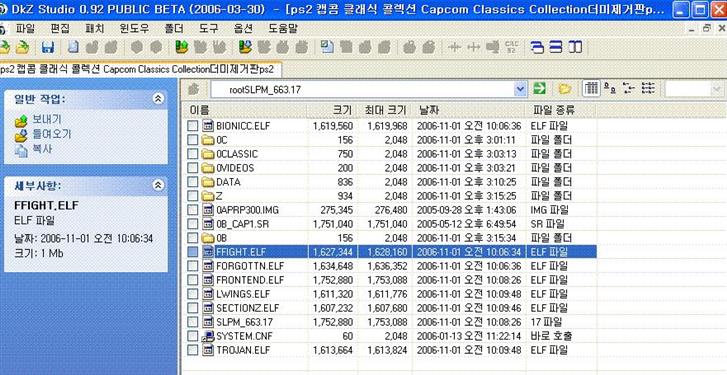Toggle the checkbox beside SYSTEM.CNF
Viewport: 727px width, 375px height.
tap(193, 336)
